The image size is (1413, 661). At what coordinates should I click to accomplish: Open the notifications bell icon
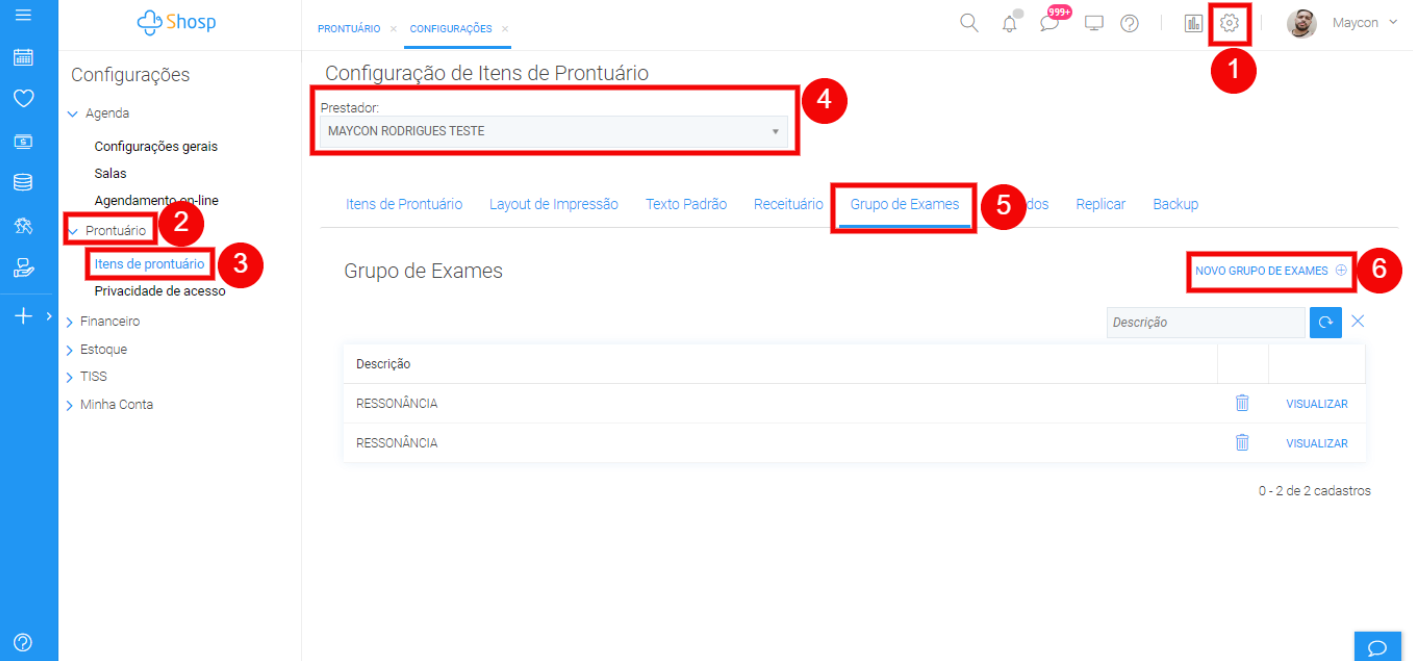tap(1010, 24)
